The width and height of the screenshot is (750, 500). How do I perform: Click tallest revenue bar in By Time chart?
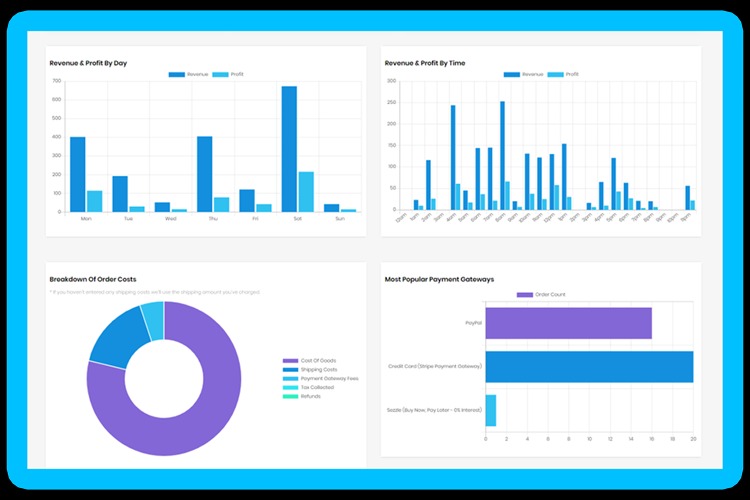[502, 155]
